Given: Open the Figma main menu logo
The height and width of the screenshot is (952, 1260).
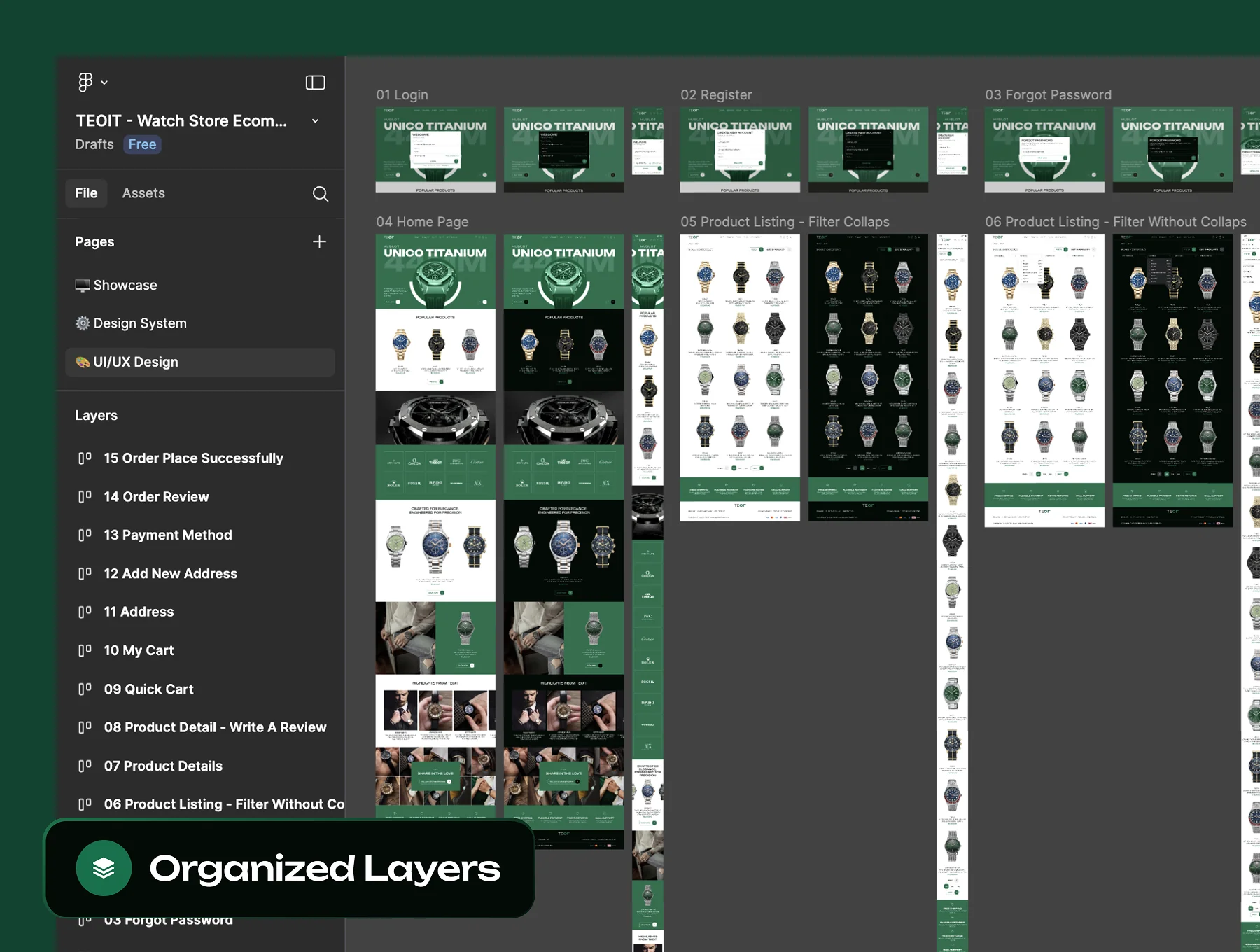Looking at the screenshot, I should [85, 83].
